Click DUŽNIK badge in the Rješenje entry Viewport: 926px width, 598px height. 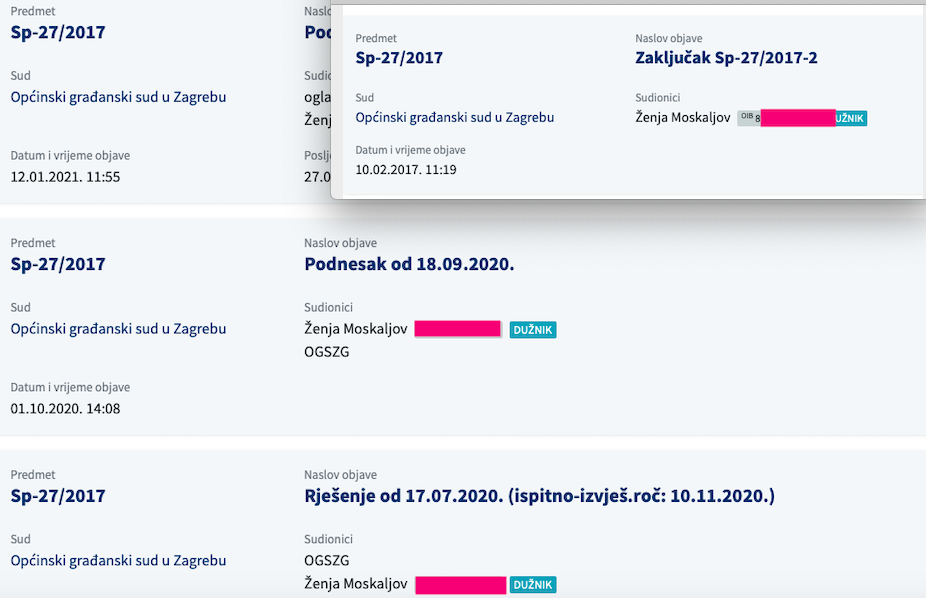[x=533, y=584]
